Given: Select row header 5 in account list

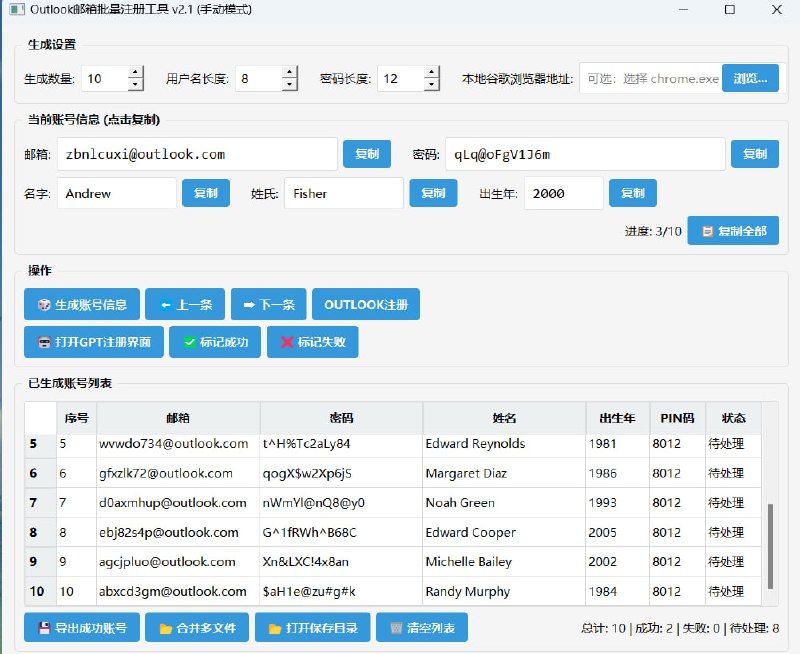Looking at the screenshot, I should click(40, 444).
